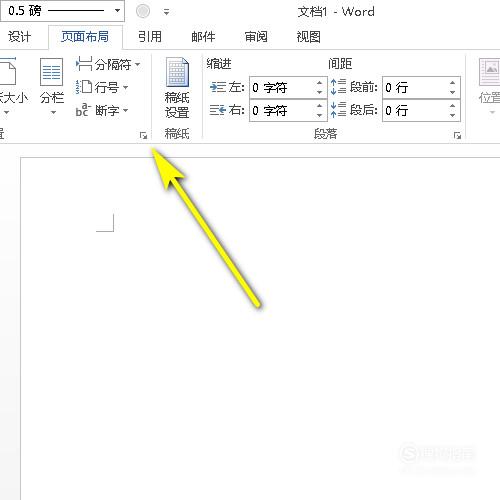Image resolution: width=500 pixels, height=500 pixels.
Task: Decrease the 段后 spacing value
Action: point(452,115)
